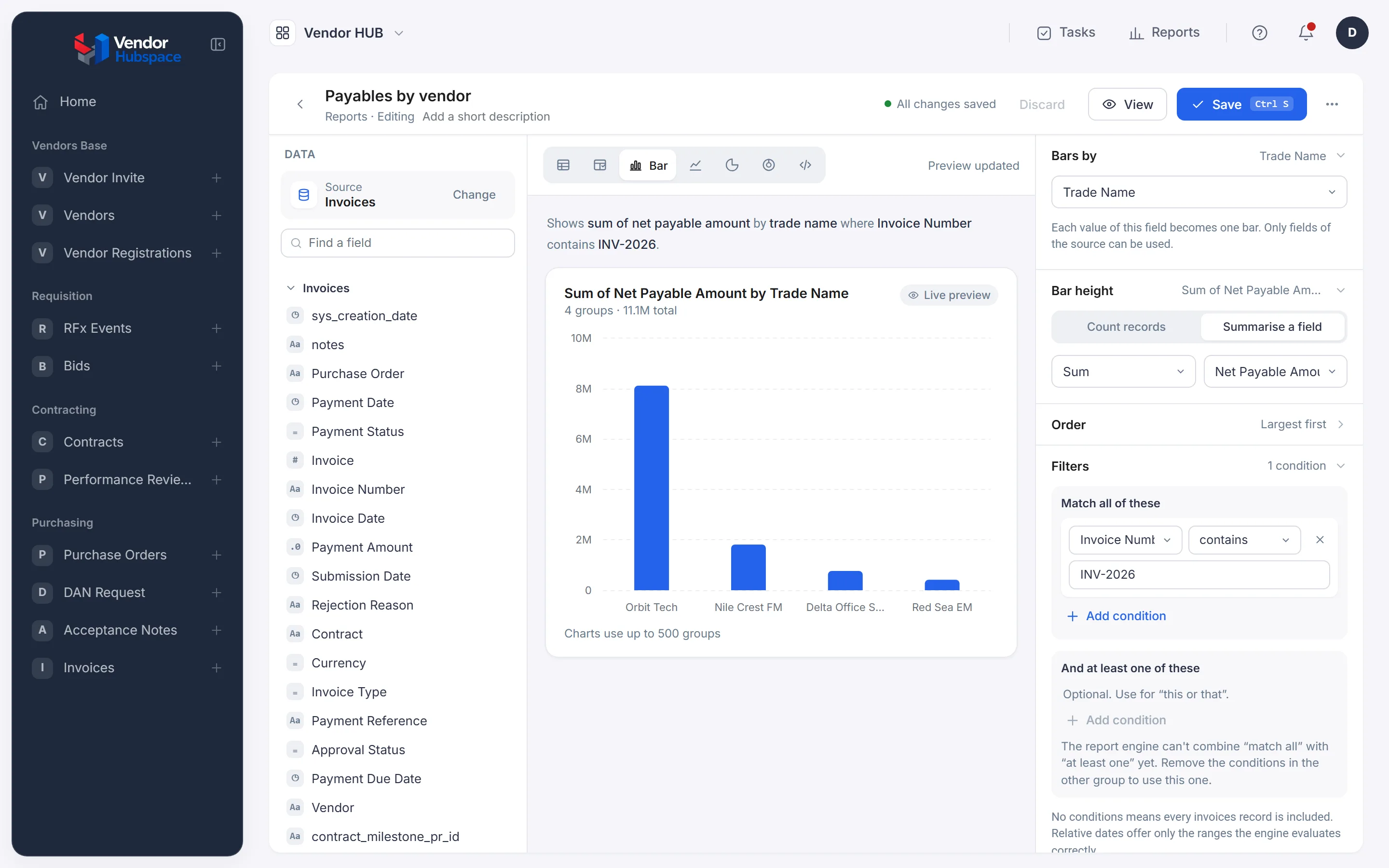Add new Contracts record with plus
1389x868 pixels.
pos(217,442)
